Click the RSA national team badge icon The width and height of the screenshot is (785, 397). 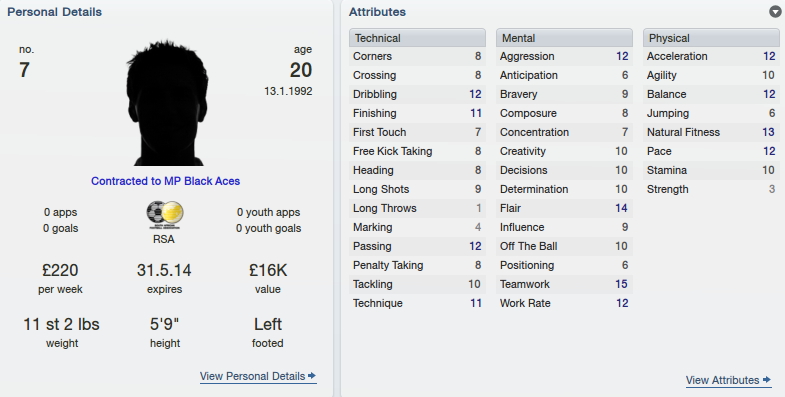(165, 215)
